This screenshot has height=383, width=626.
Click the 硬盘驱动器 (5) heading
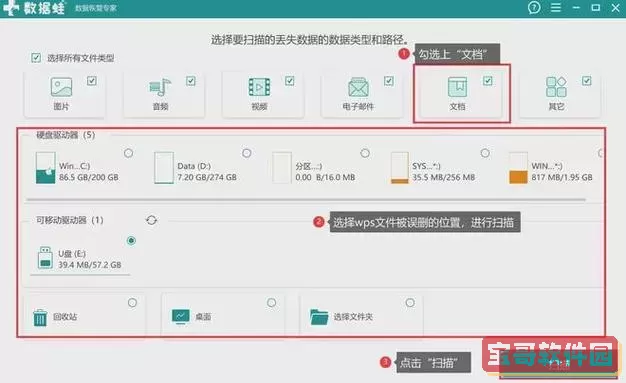click(65, 135)
